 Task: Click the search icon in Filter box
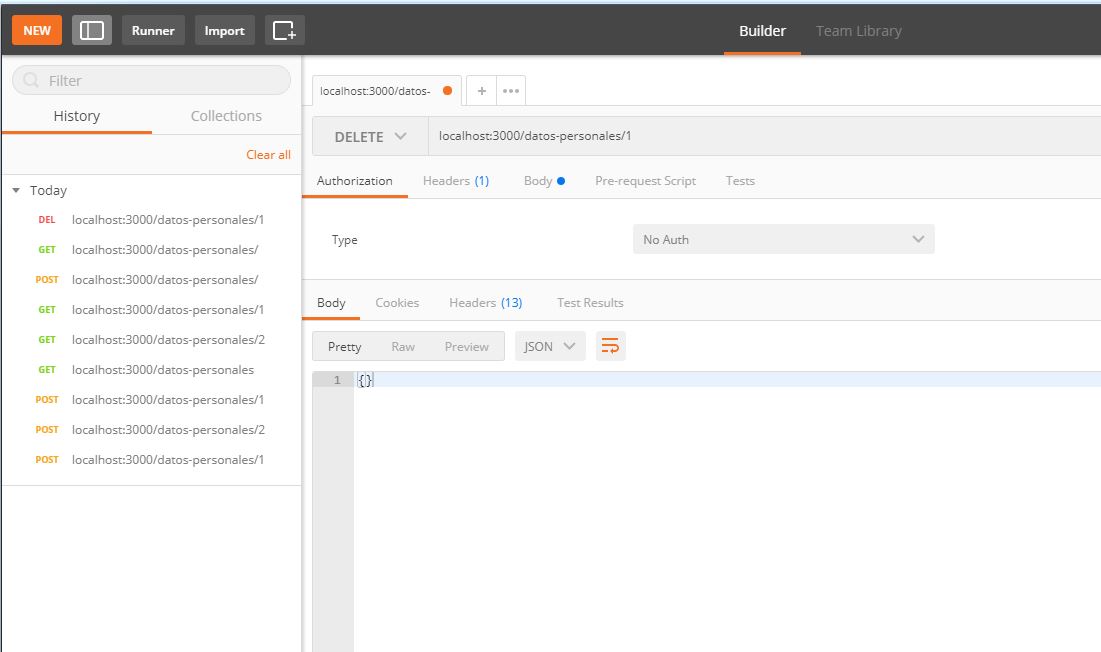[x=31, y=81]
